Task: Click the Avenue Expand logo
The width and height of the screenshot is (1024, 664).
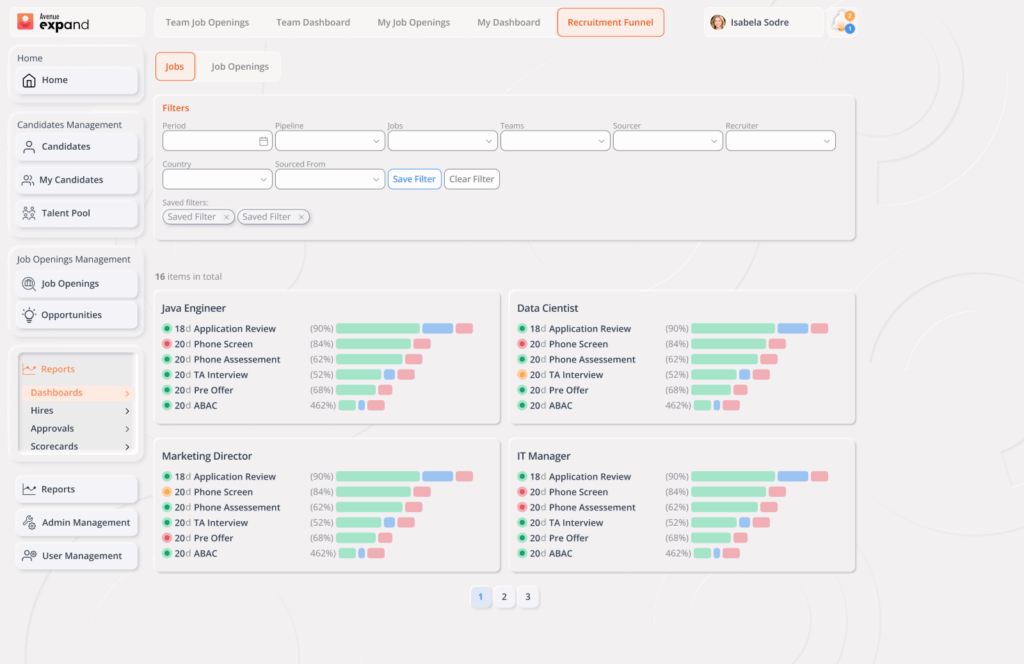Action: click(x=53, y=21)
